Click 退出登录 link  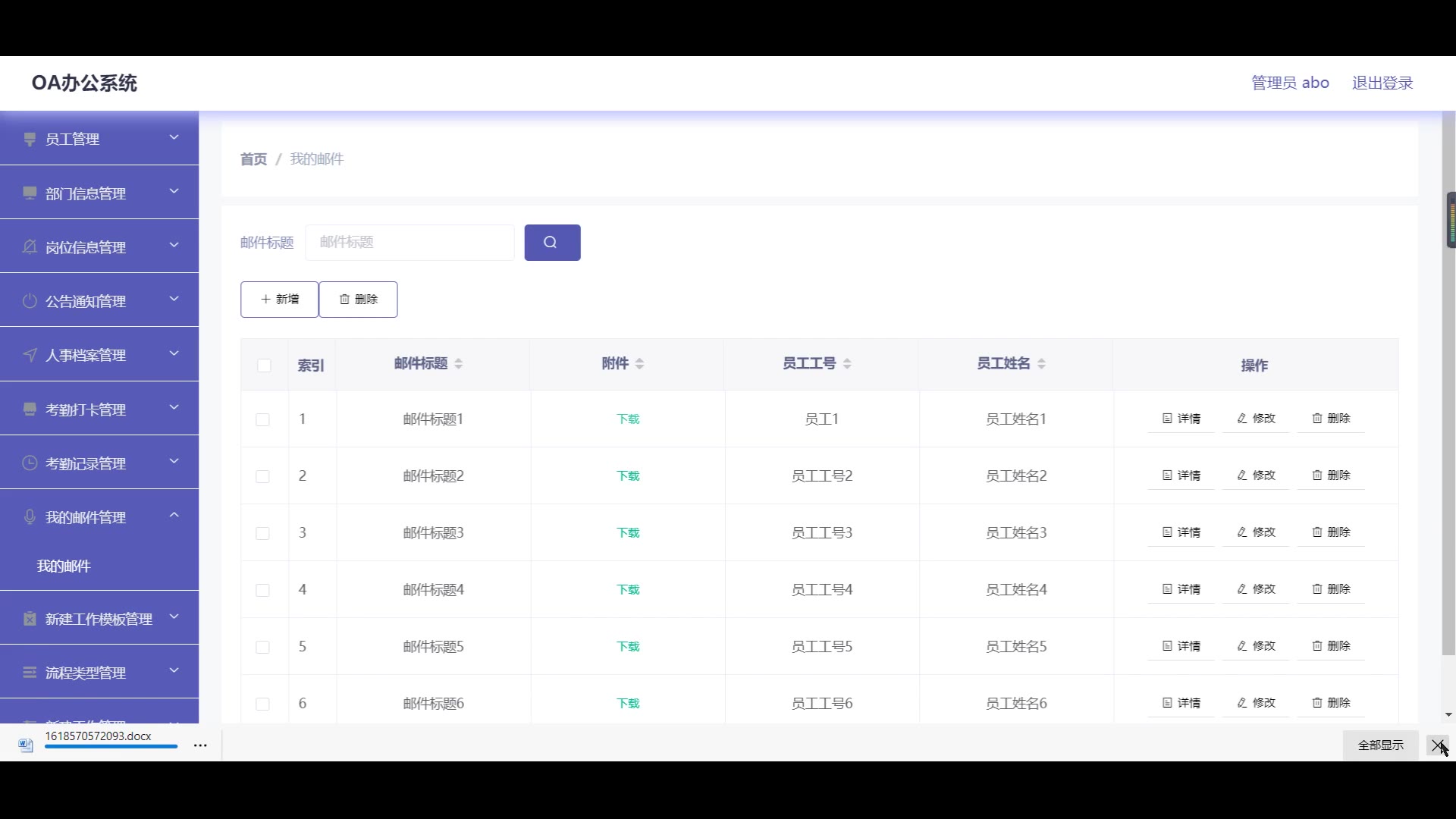click(x=1382, y=83)
